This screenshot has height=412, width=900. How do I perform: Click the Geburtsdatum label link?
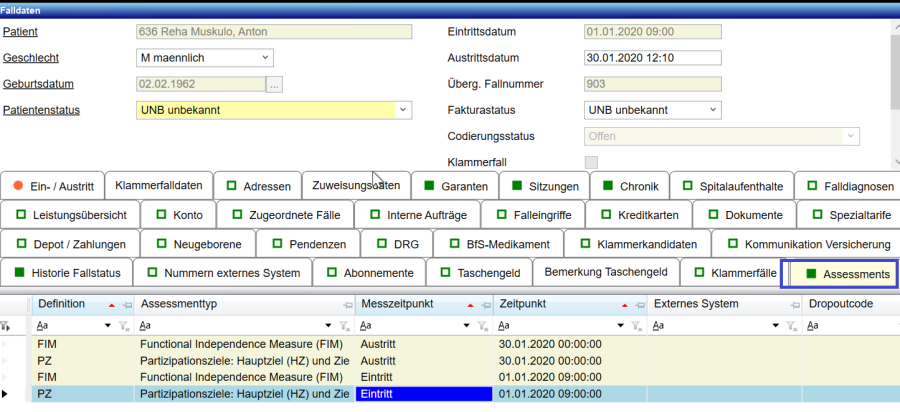click(x=38, y=84)
